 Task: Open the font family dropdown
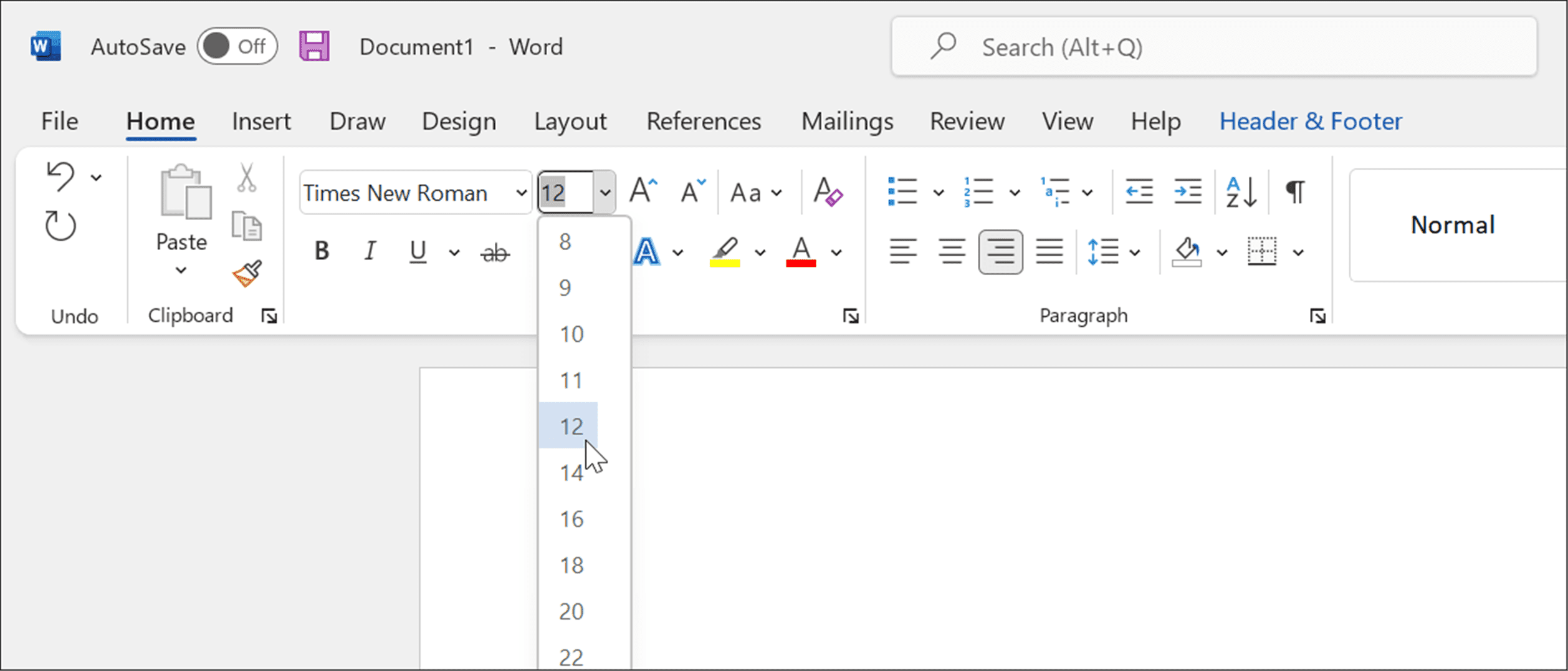click(x=521, y=192)
